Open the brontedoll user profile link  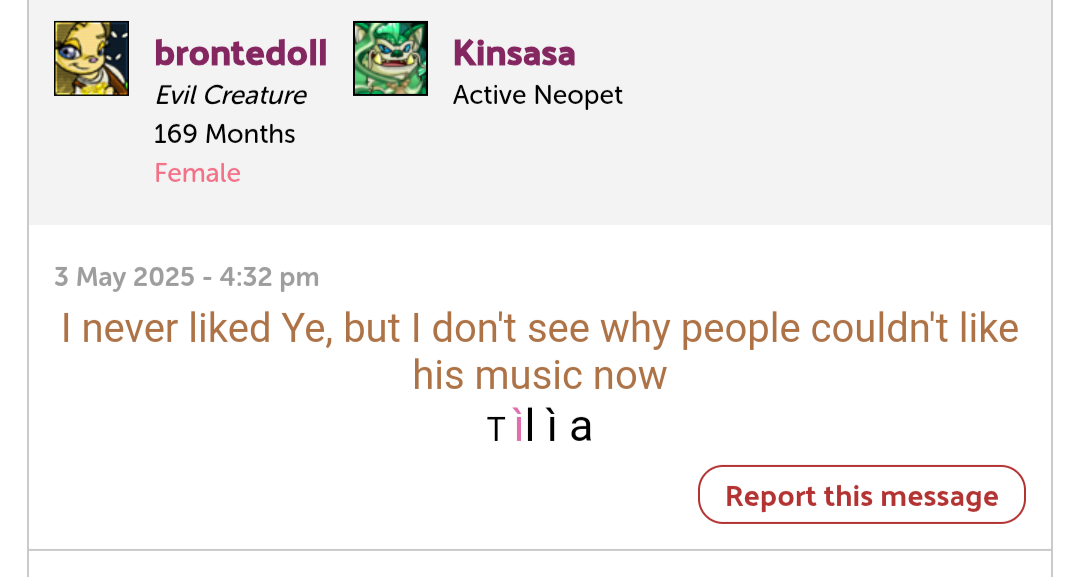tap(240, 53)
